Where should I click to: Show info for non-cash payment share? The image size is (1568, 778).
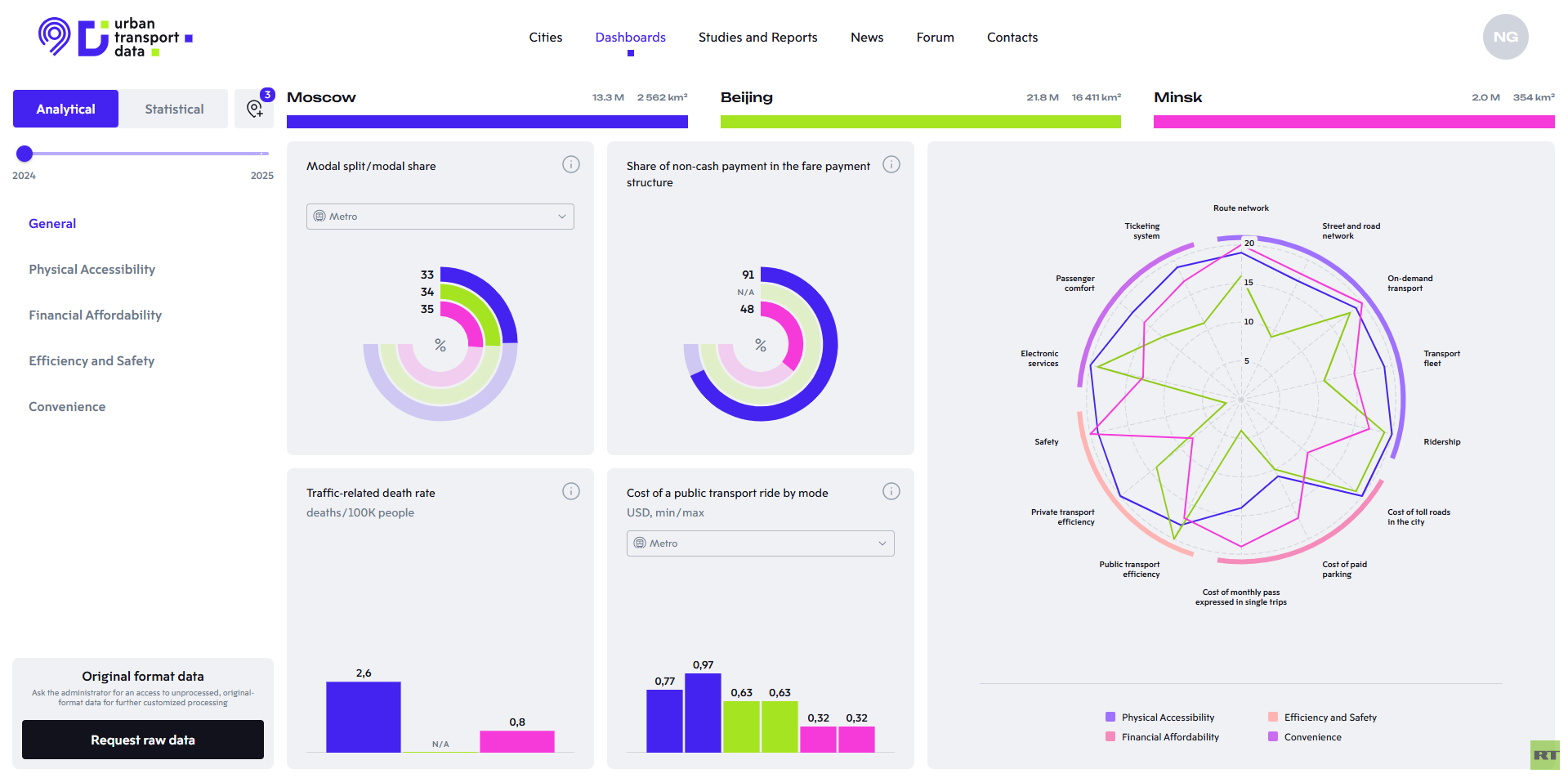[891, 165]
